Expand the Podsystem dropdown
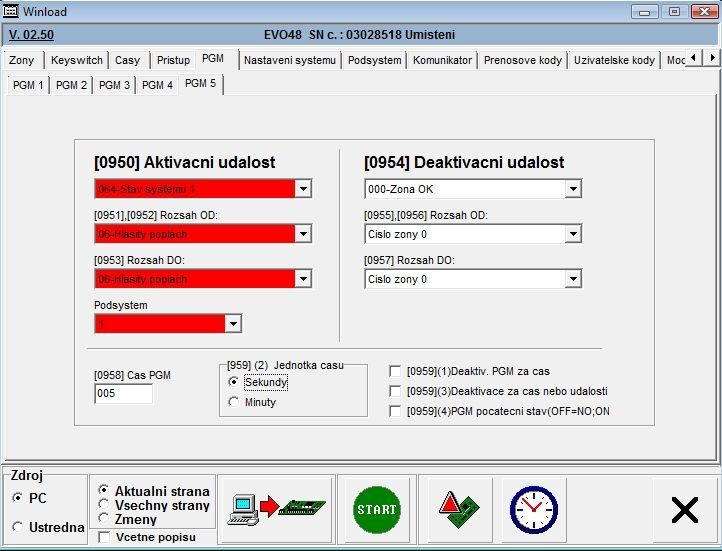The width and height of the screenshot is (722, 551). tap(232, 324)
